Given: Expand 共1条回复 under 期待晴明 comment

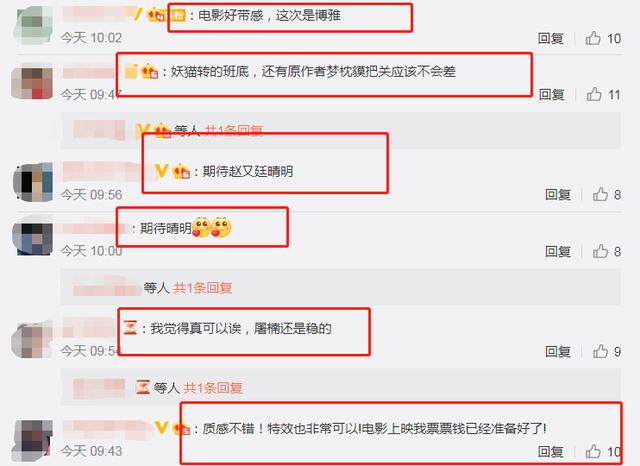Looking at the screenshot, I should click(x=202, y=288).
